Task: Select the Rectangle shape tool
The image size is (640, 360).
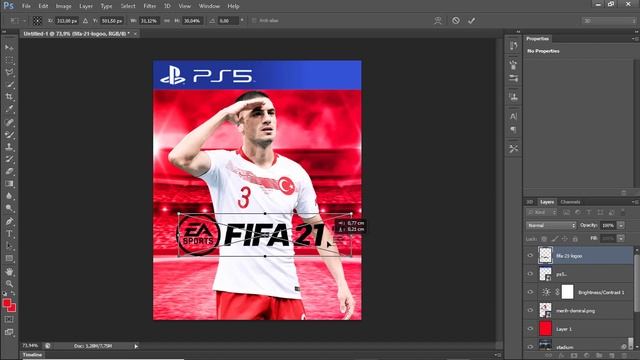Action: (x=9, y=258)
